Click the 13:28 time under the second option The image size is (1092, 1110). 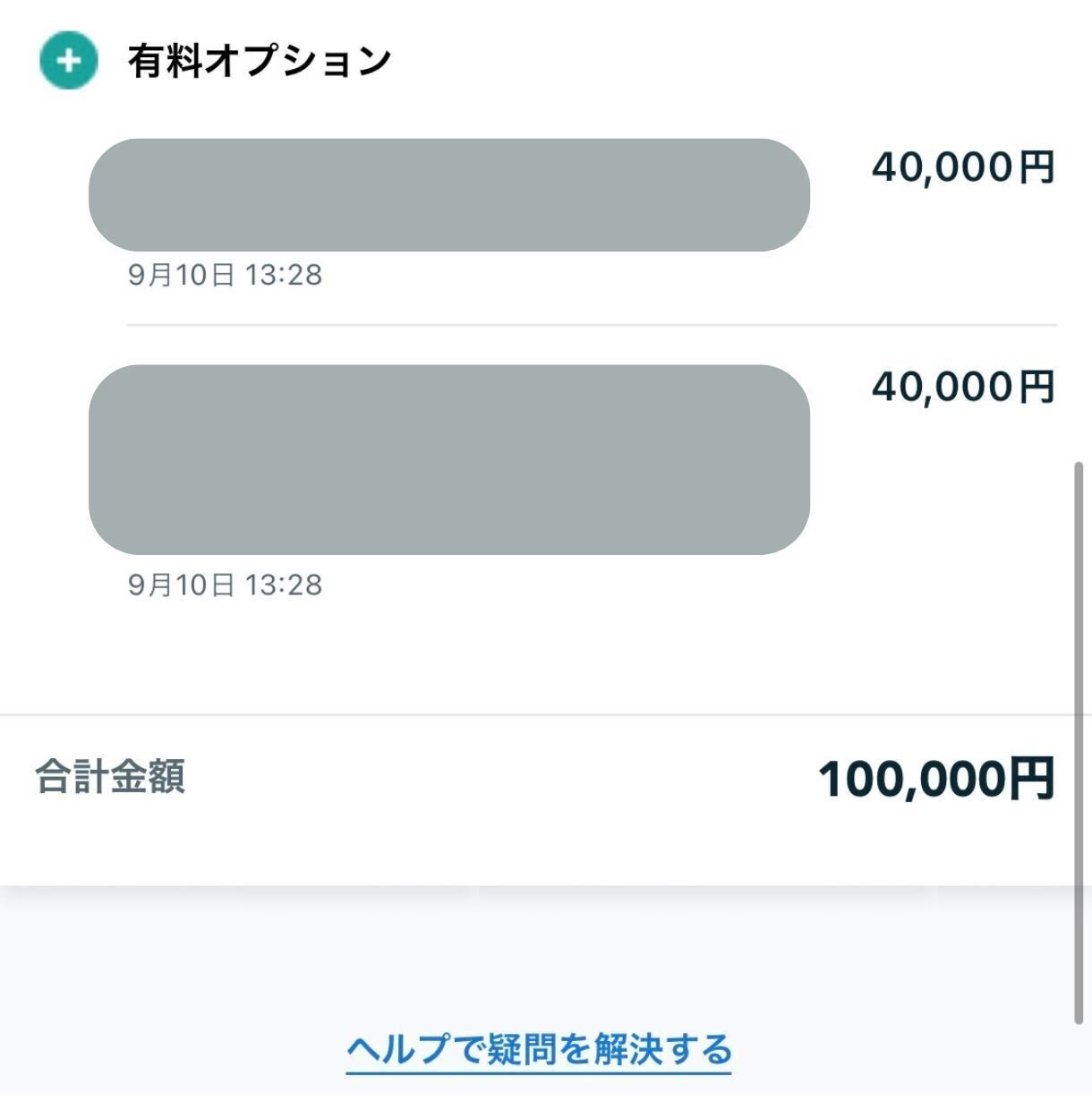point(283,585)
